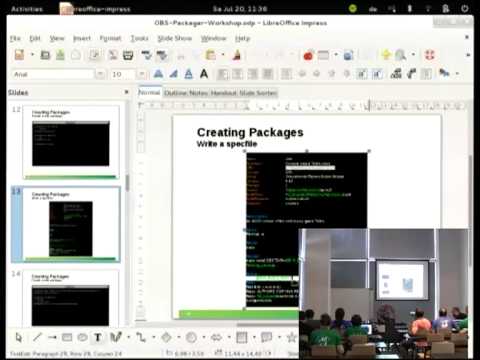Select the Text tool in drawing toolbar
Screen dimensions: 480x360
[x=98, y=338]
